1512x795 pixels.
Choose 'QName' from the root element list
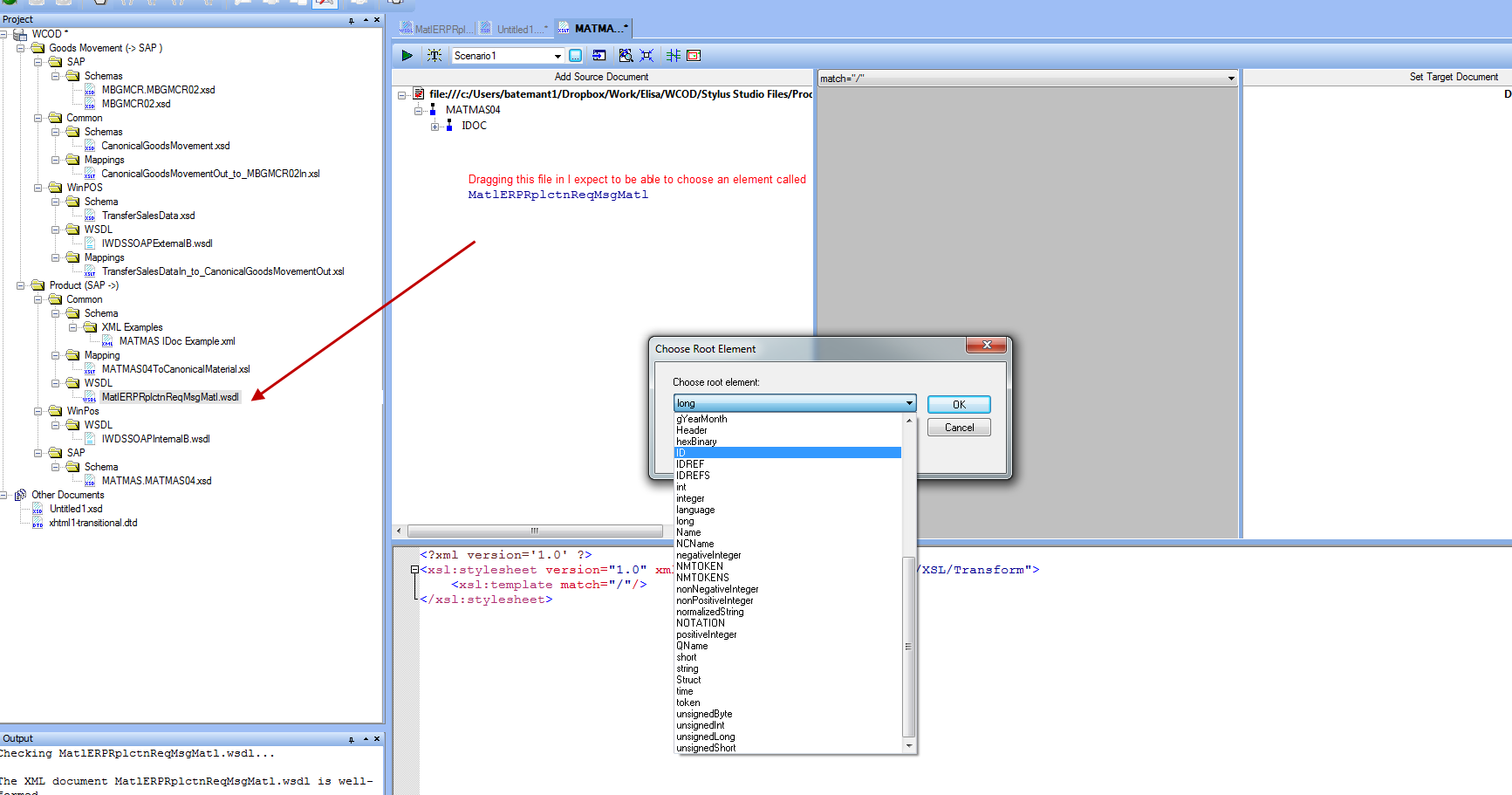coord(788,646)
